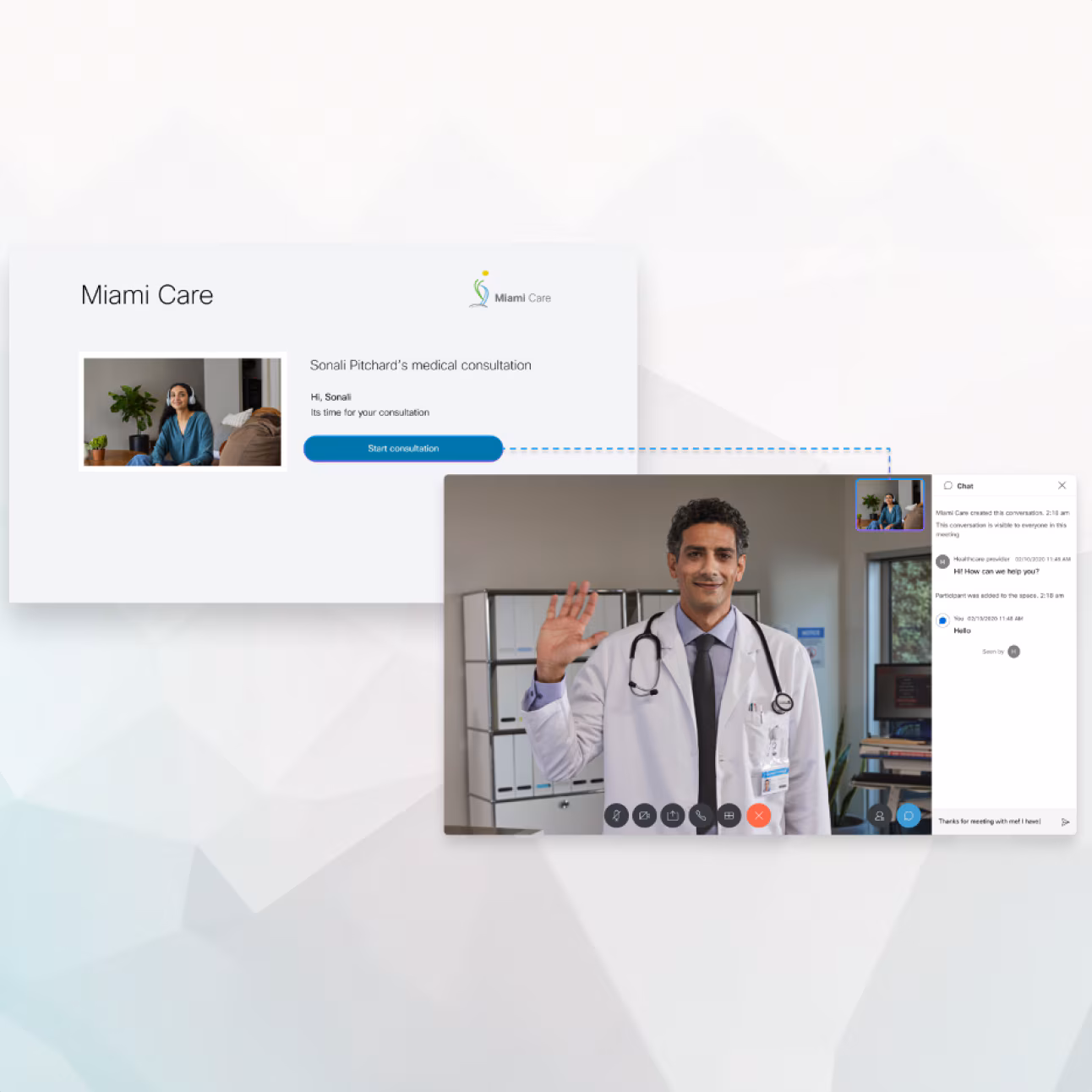Open the share content button
Screen dimensions: 1092x1092
(x=673, y=816)
